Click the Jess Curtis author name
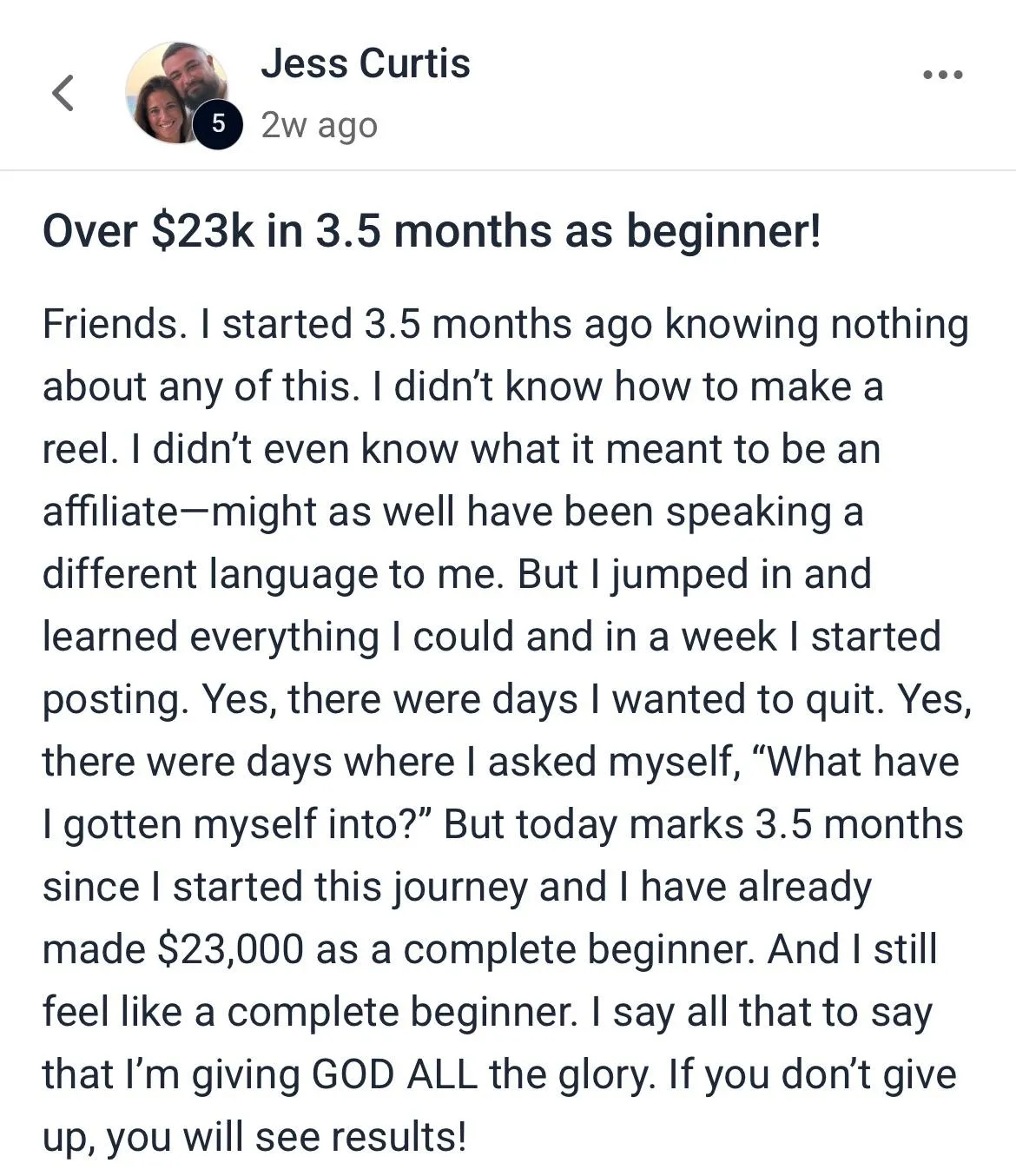Viewport: 1016px width, 1176px height. pyautogui.click(x=366, y=63)
